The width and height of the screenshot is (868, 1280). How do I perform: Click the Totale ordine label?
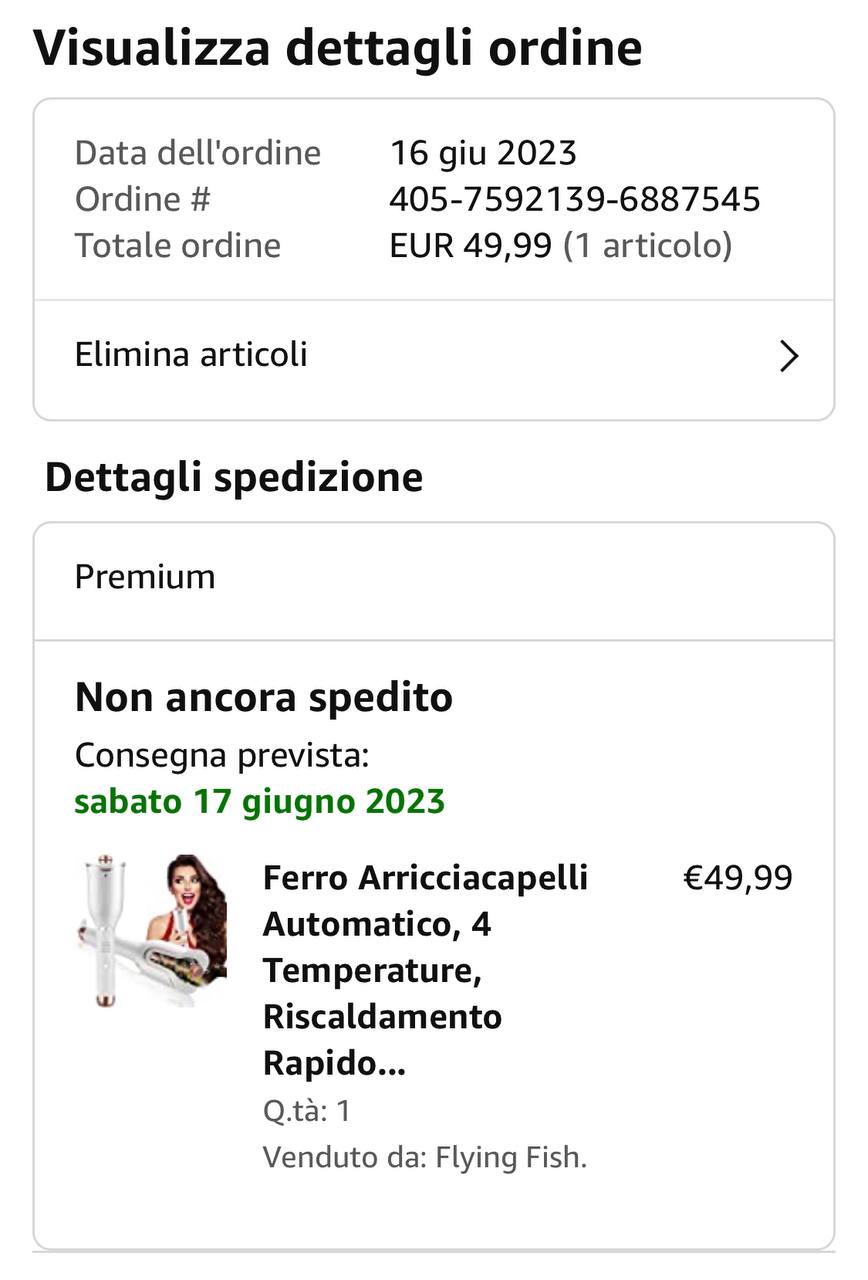(178, 245)
